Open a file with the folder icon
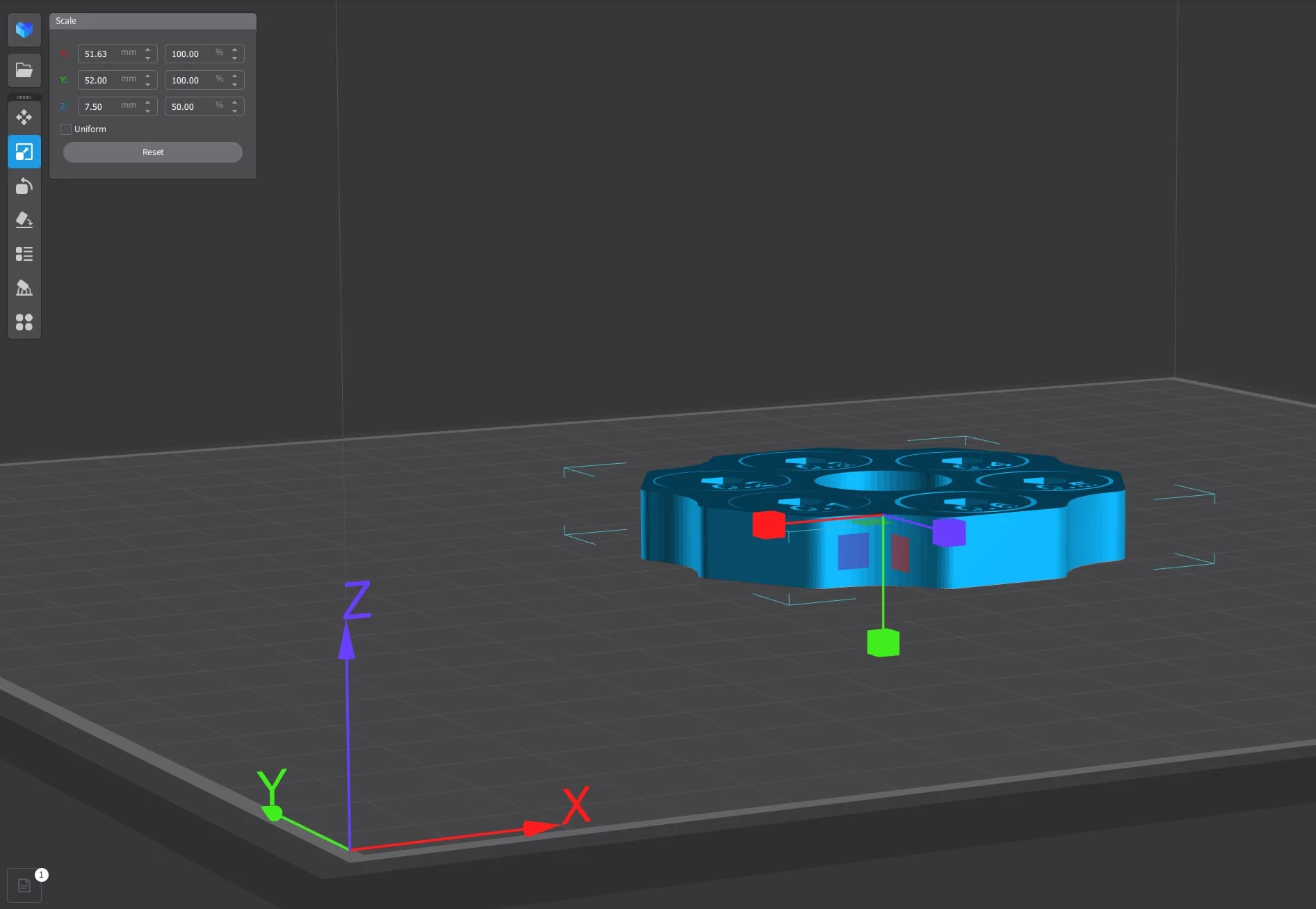Screen dimensions: 1316x909 [x=24, y=70]
